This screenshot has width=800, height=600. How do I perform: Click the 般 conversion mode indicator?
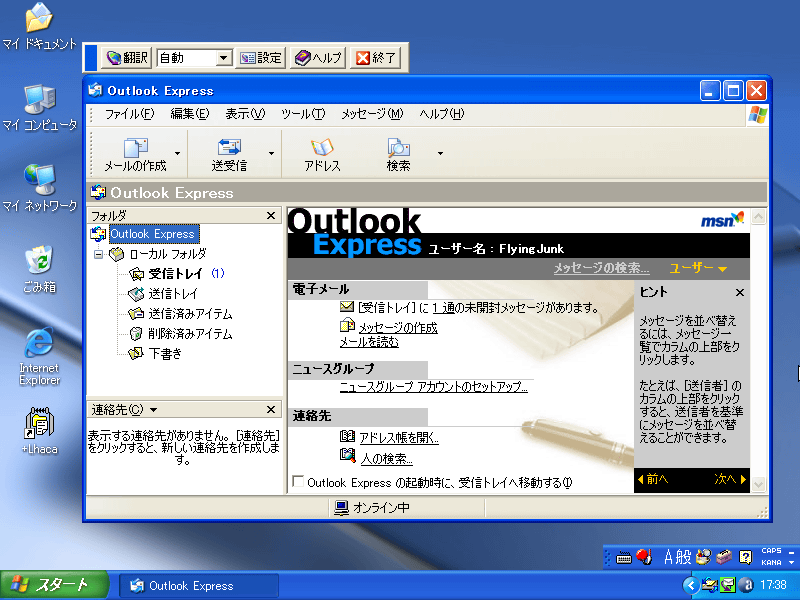(684, 557)
